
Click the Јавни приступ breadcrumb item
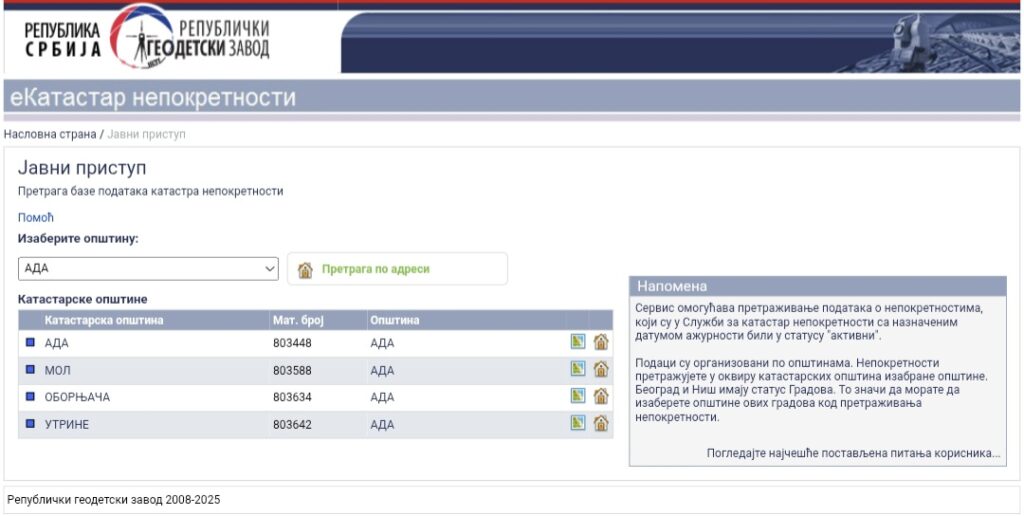(146, 134)
